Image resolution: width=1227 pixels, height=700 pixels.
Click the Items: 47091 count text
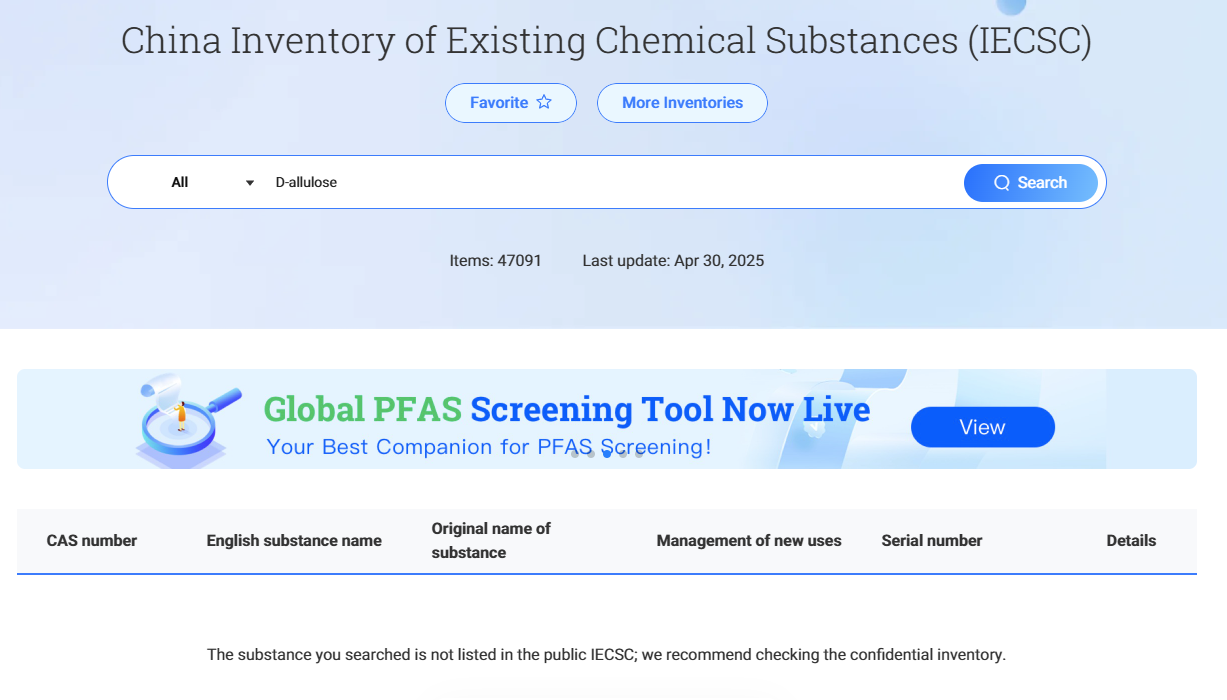pos(495,261)
